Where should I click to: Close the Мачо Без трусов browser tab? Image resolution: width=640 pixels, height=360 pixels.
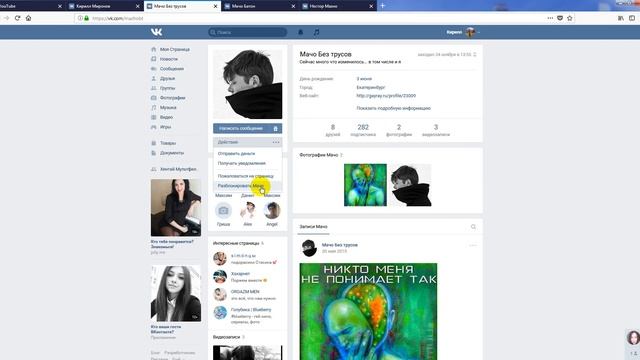pos(215,6)
